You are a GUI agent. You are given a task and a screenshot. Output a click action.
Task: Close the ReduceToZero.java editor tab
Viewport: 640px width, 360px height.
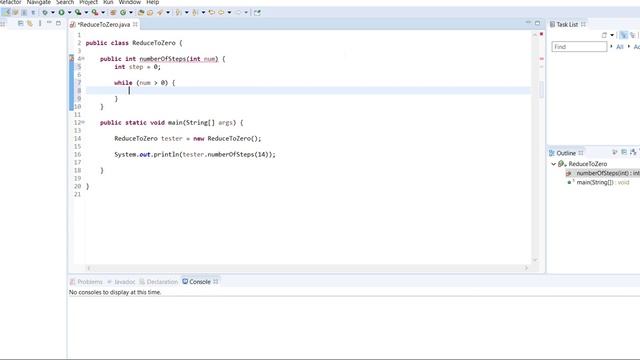pos(135,24)
